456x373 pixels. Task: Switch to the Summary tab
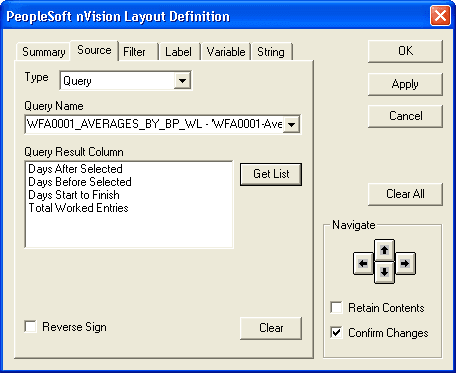click(43, 52)
